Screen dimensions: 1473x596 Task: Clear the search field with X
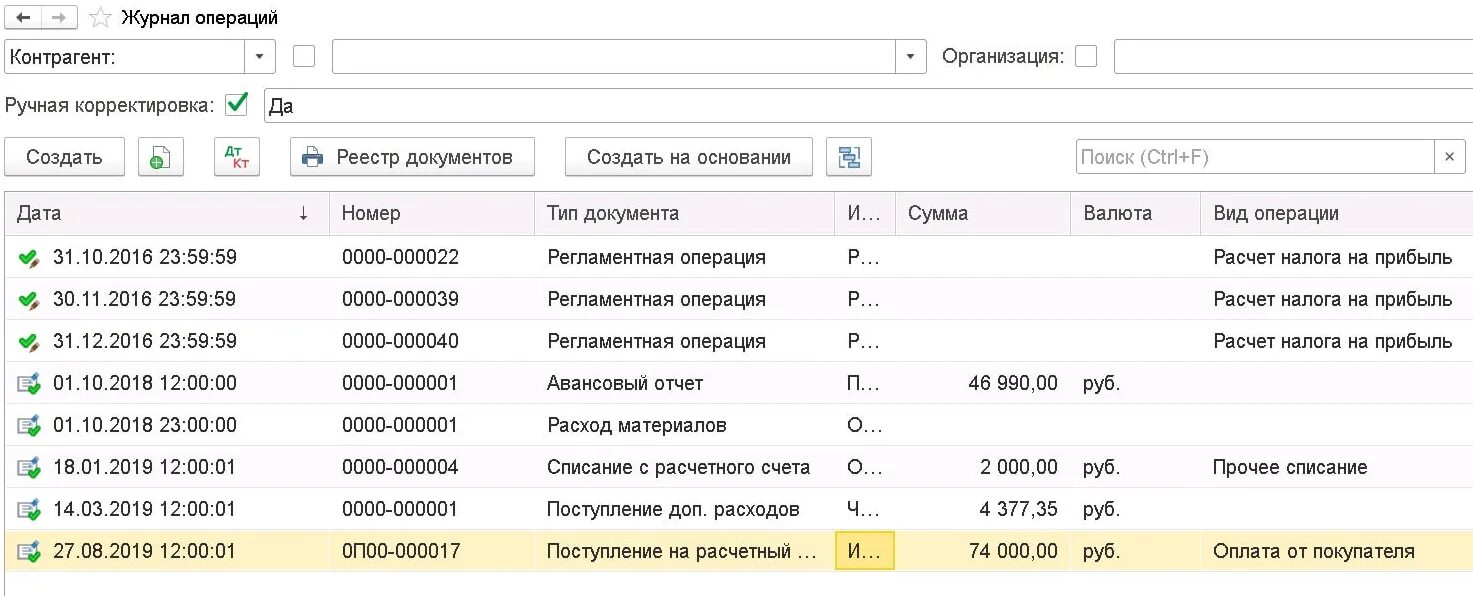click(x=1450, y=157)
